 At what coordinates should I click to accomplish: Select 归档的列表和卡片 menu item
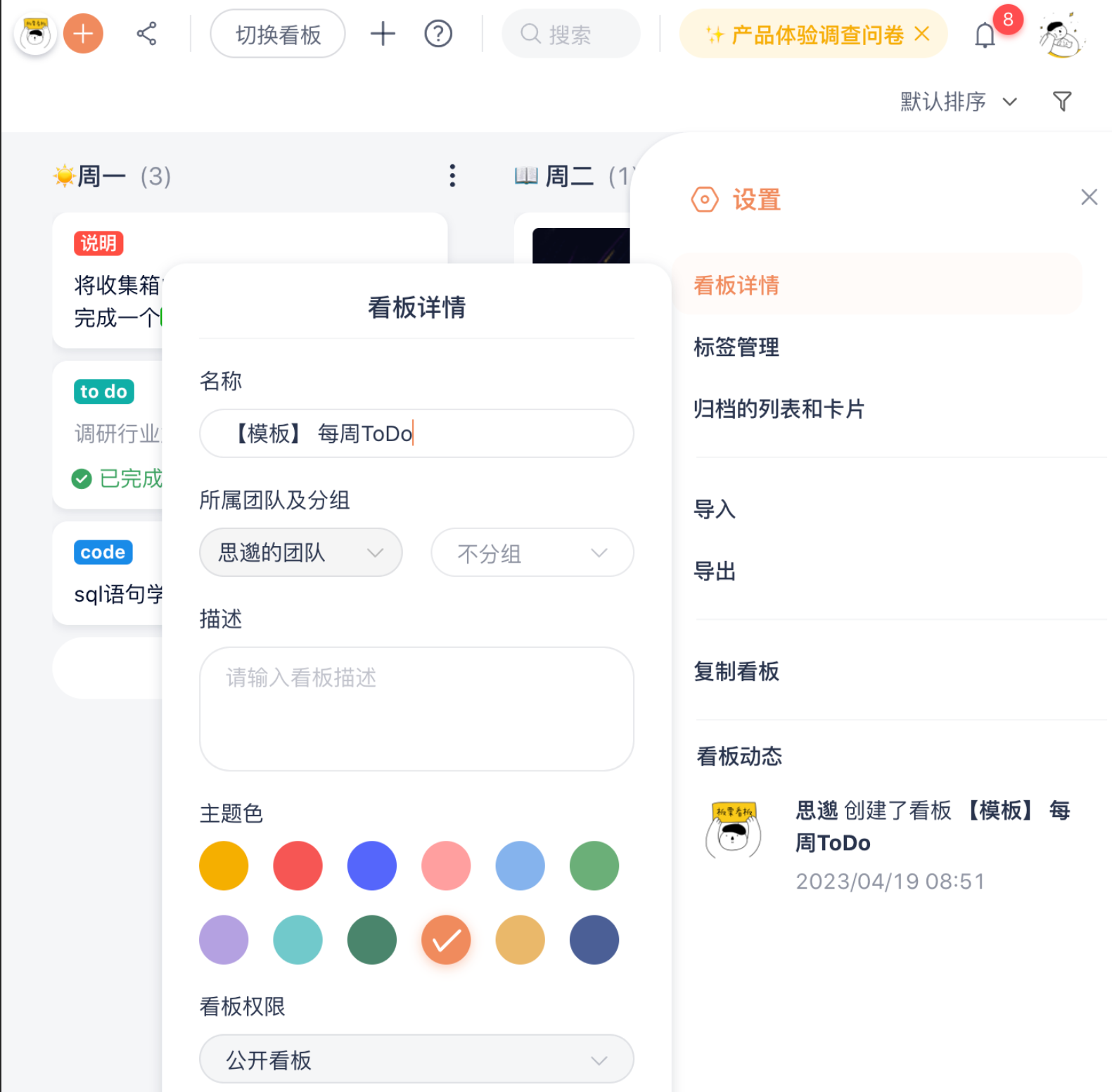pos(779,409)
